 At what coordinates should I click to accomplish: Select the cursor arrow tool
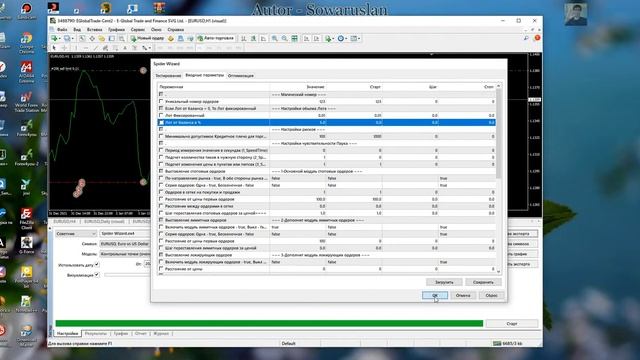coord(54,48)
